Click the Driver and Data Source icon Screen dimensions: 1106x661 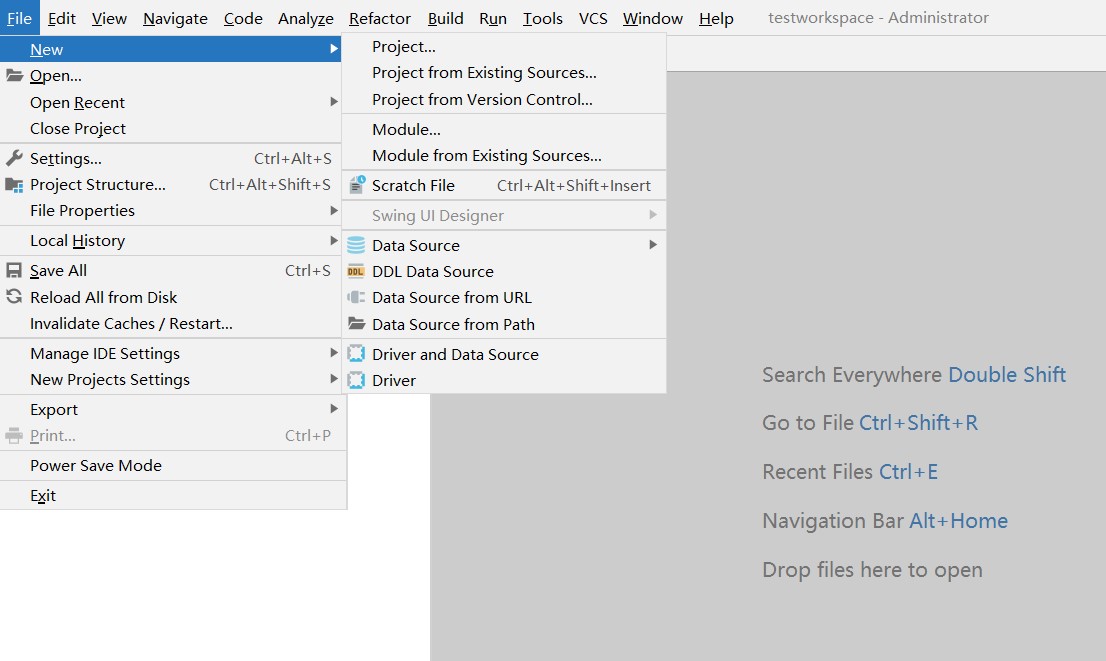pyautogui.click(x=356, y=354)
